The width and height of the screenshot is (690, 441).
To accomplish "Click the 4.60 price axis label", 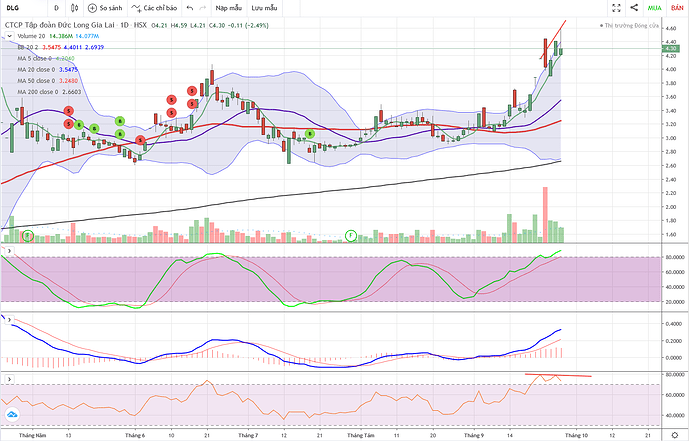I will [671, 28].
